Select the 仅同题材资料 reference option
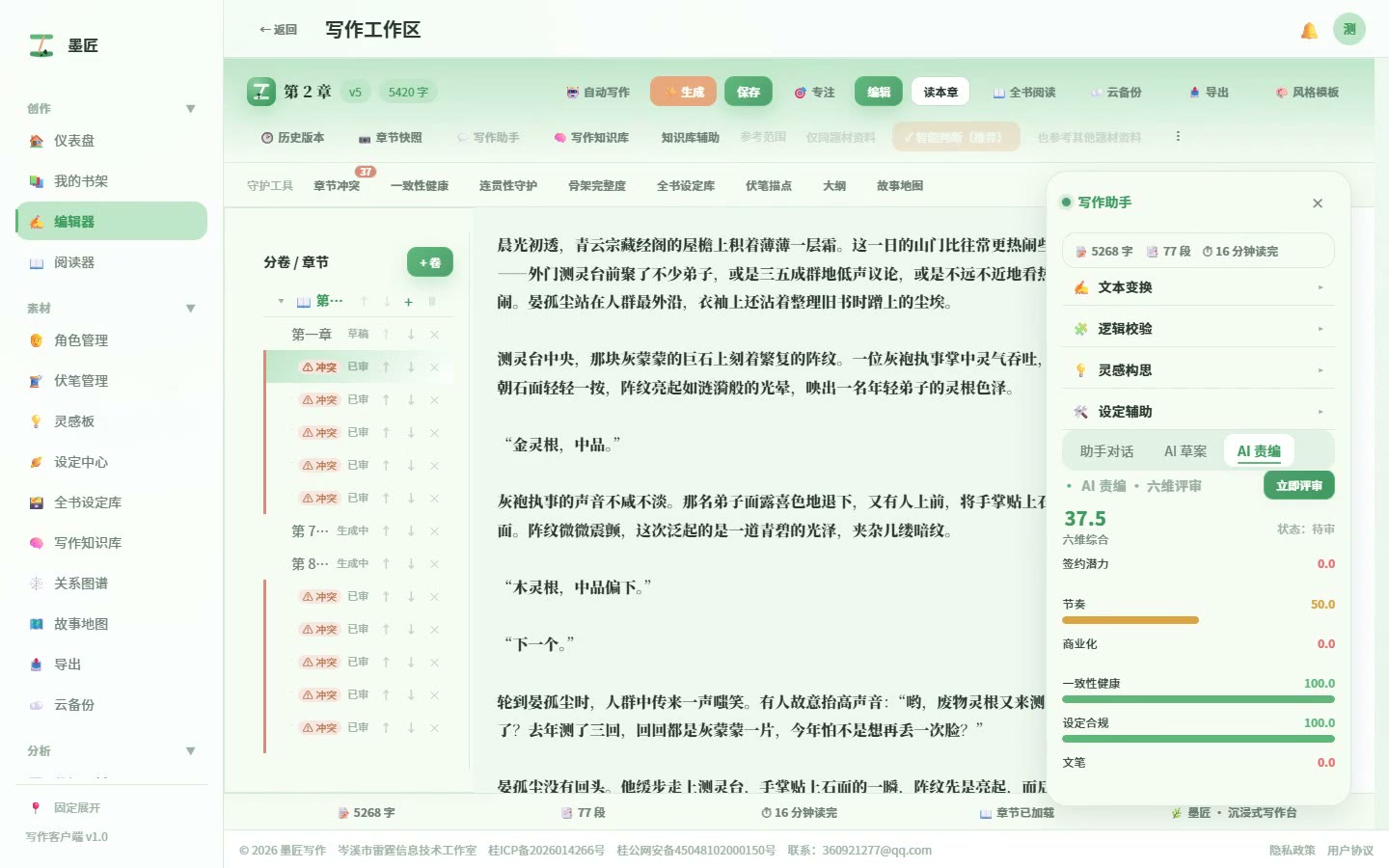Screen dimensions: 1389x868 841,138
